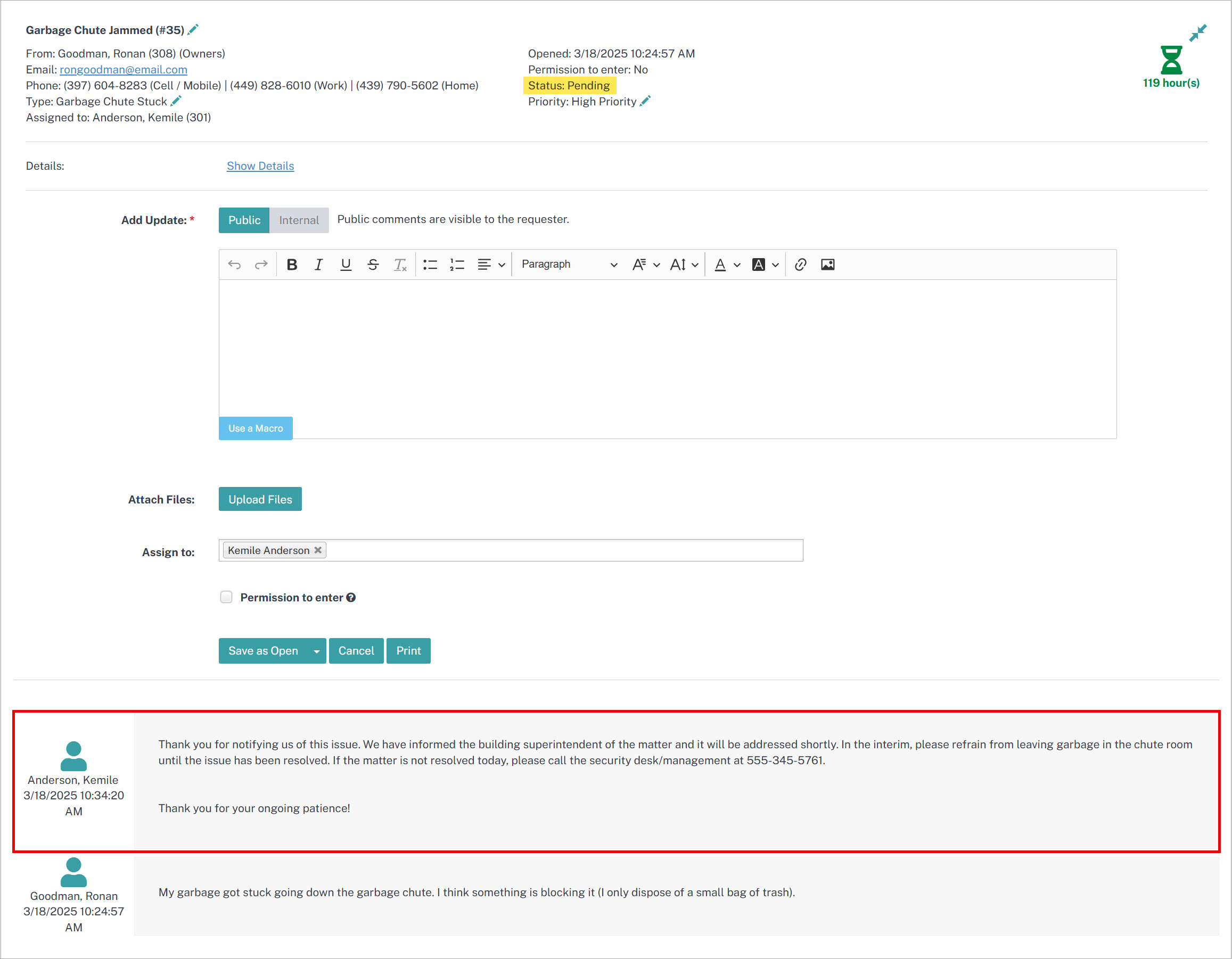The image size is (1232, 959).
Task: Click Upload Files button
Action: 260,499
